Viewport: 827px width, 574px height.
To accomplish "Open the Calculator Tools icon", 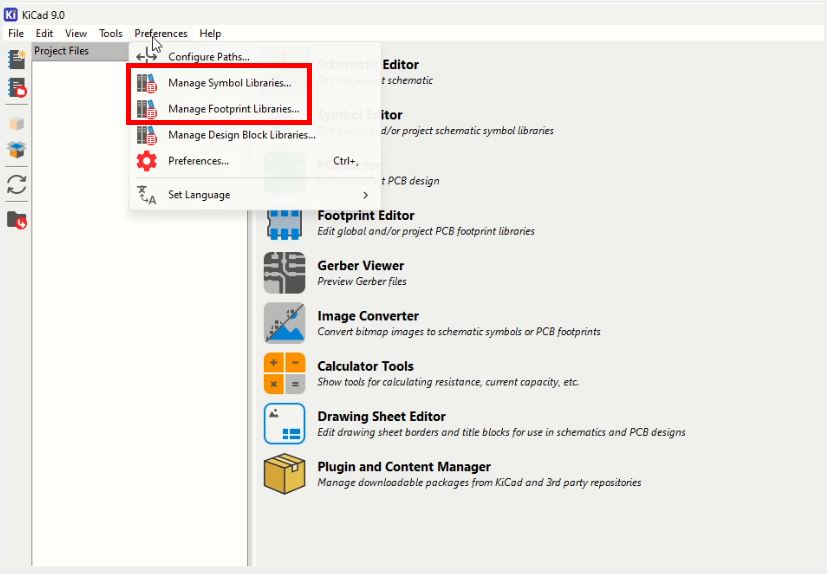I will (x=284, y=373).
